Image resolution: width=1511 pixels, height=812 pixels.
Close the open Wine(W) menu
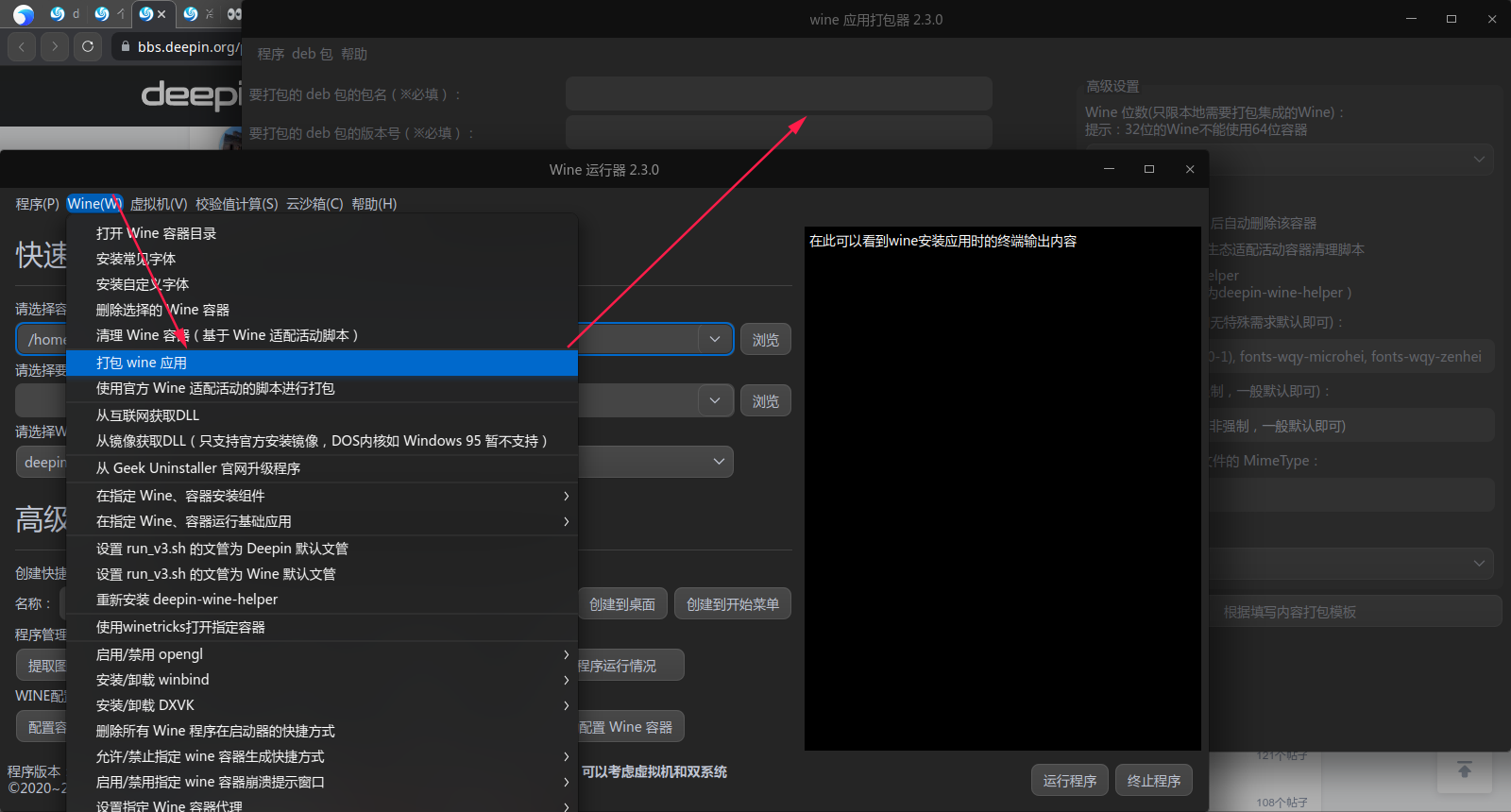point(94,204)
